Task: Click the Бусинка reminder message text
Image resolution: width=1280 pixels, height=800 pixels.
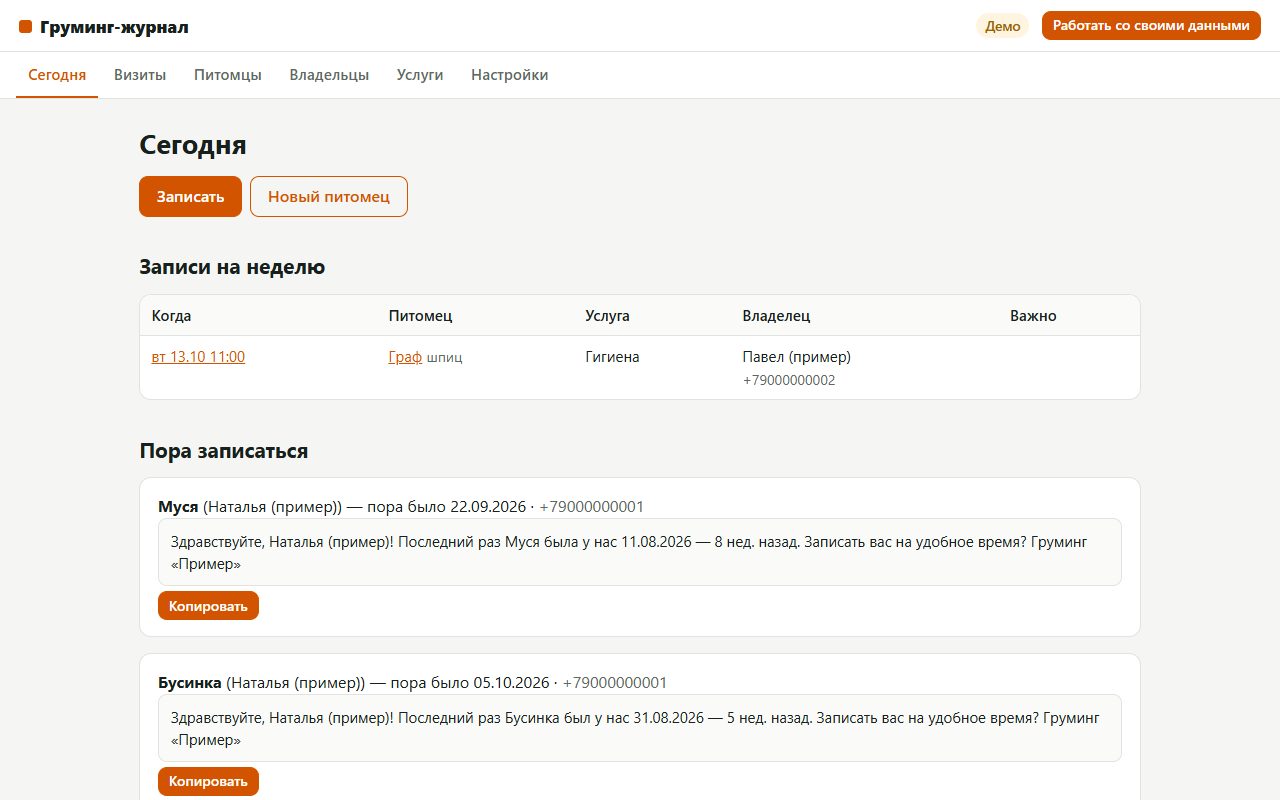Action: [x=640, y=728]
